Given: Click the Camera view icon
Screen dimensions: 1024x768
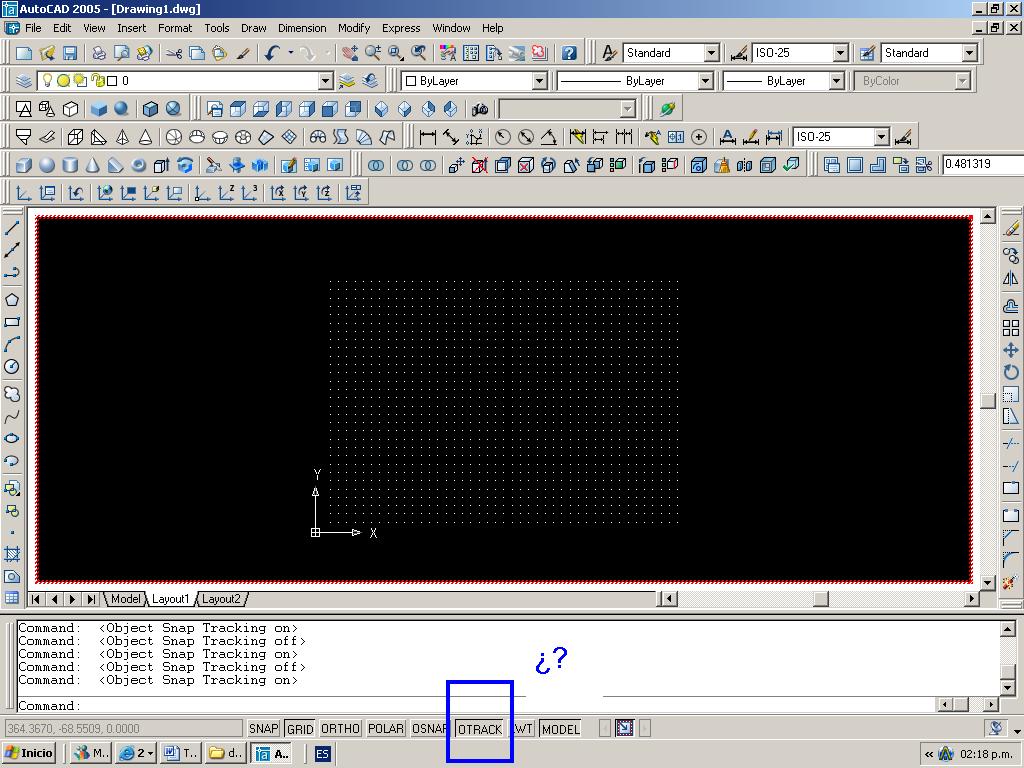Looking at the screenshot, I should (480, 108).
